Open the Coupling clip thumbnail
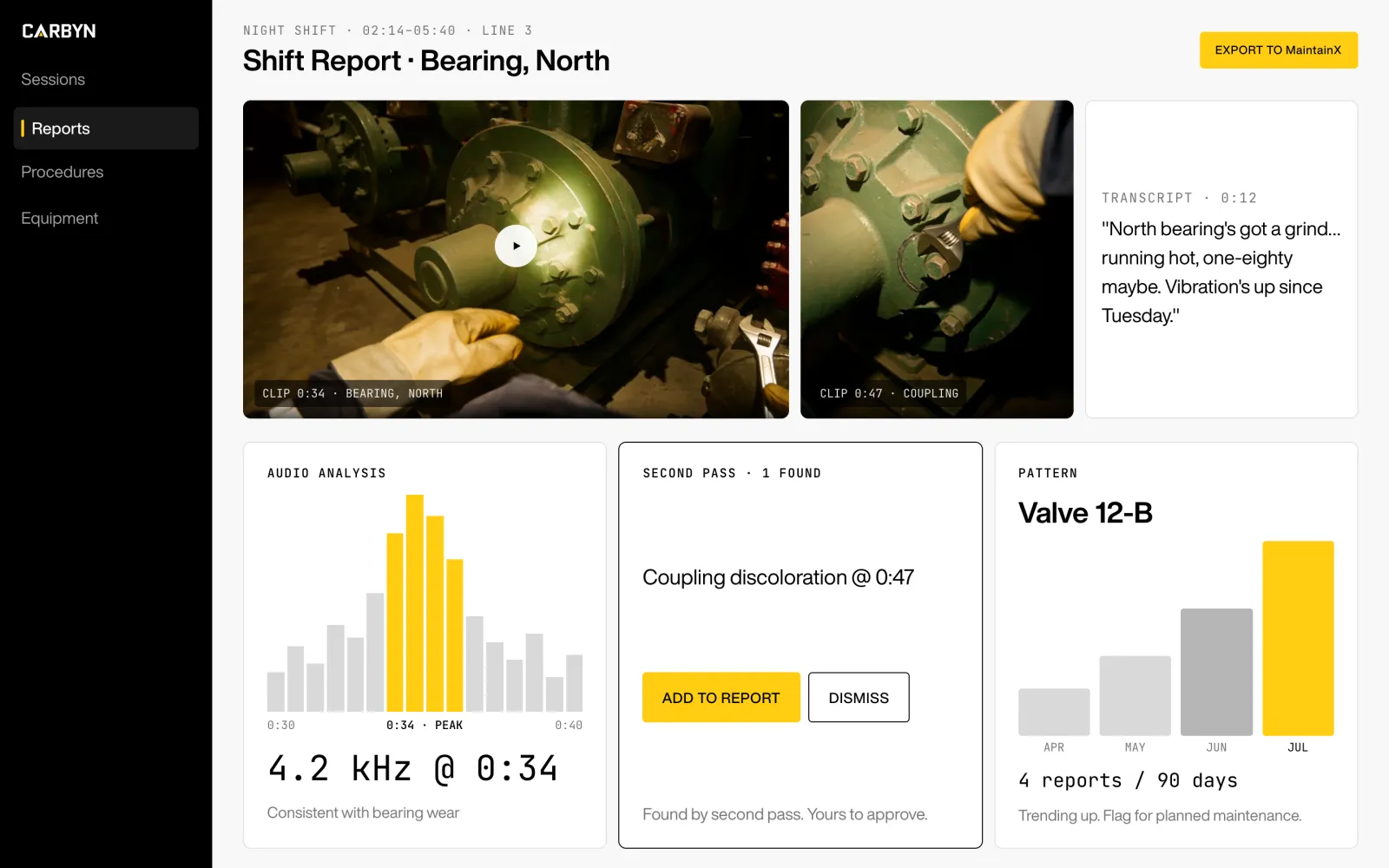This screenshot has width=1389, height=868. pos(937,260)
